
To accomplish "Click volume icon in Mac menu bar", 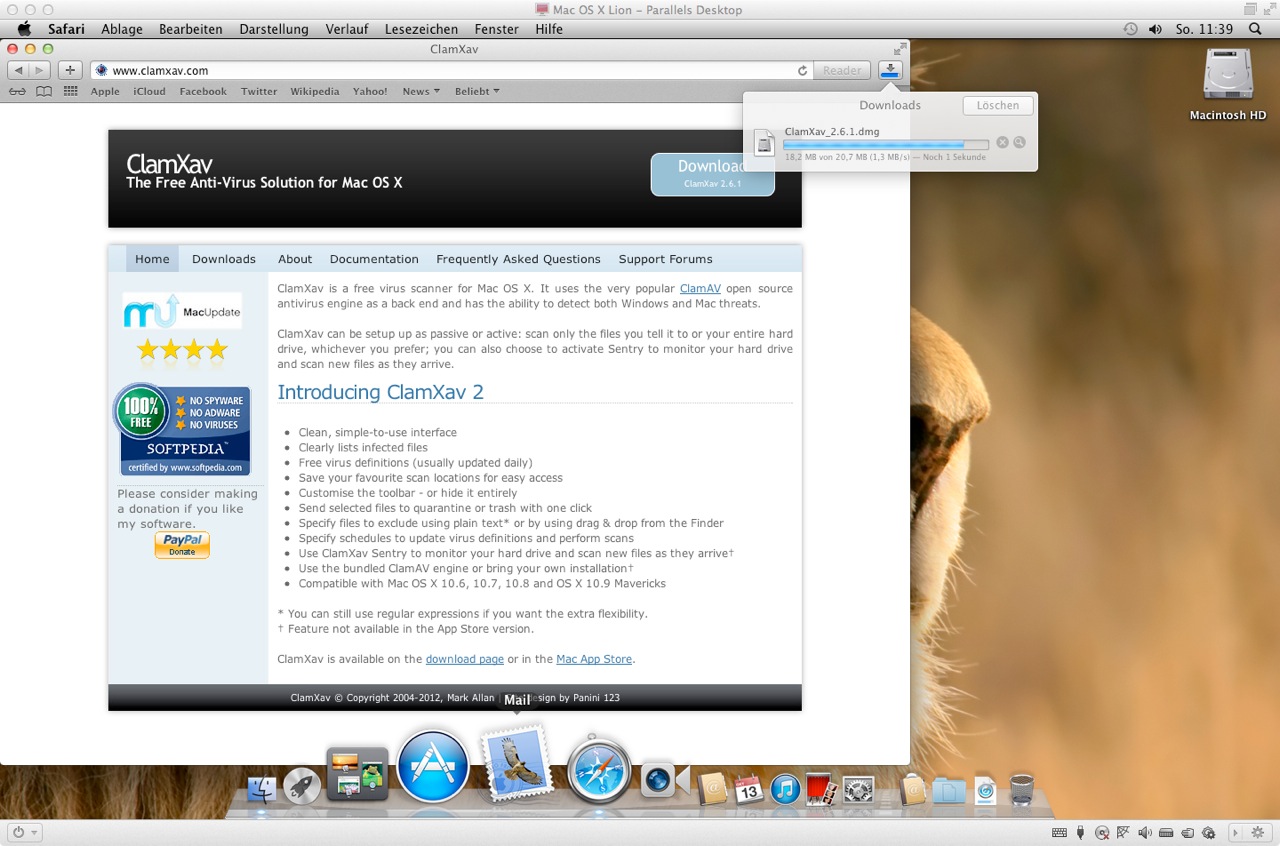I will tap(1155, 29).
